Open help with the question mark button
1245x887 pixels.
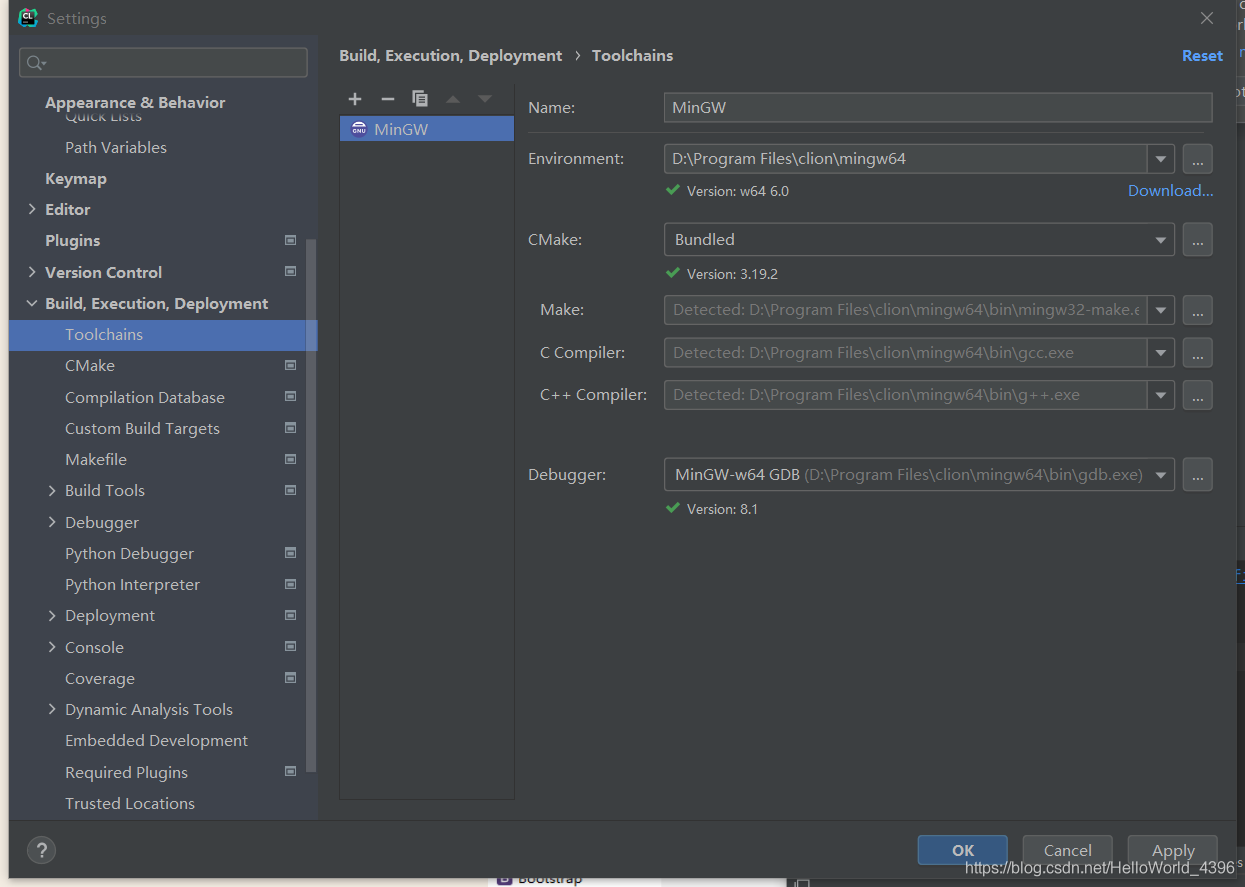pyautogui.click(x=41, y=850)
